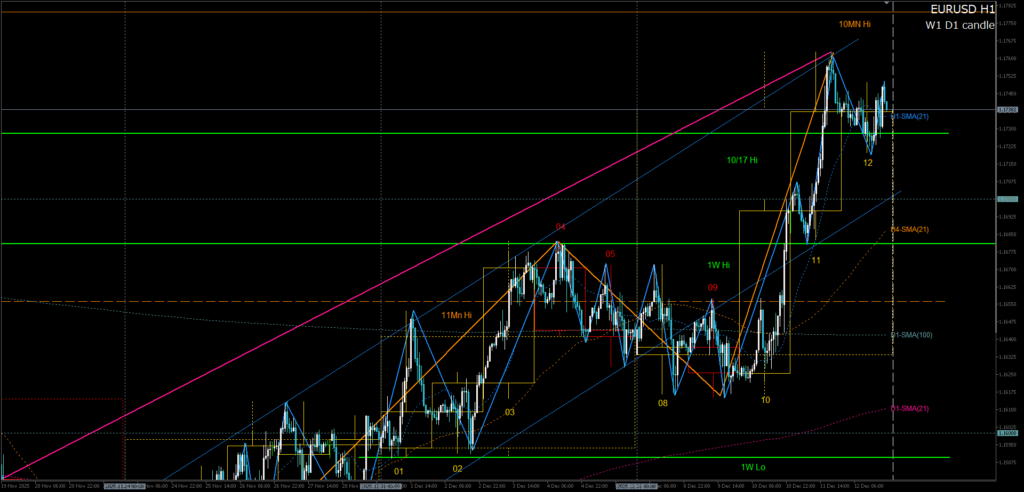Select the H4-SMA(21) indicator label
The height and width of the screenshot is (492, 1024).
click(911, 229)
